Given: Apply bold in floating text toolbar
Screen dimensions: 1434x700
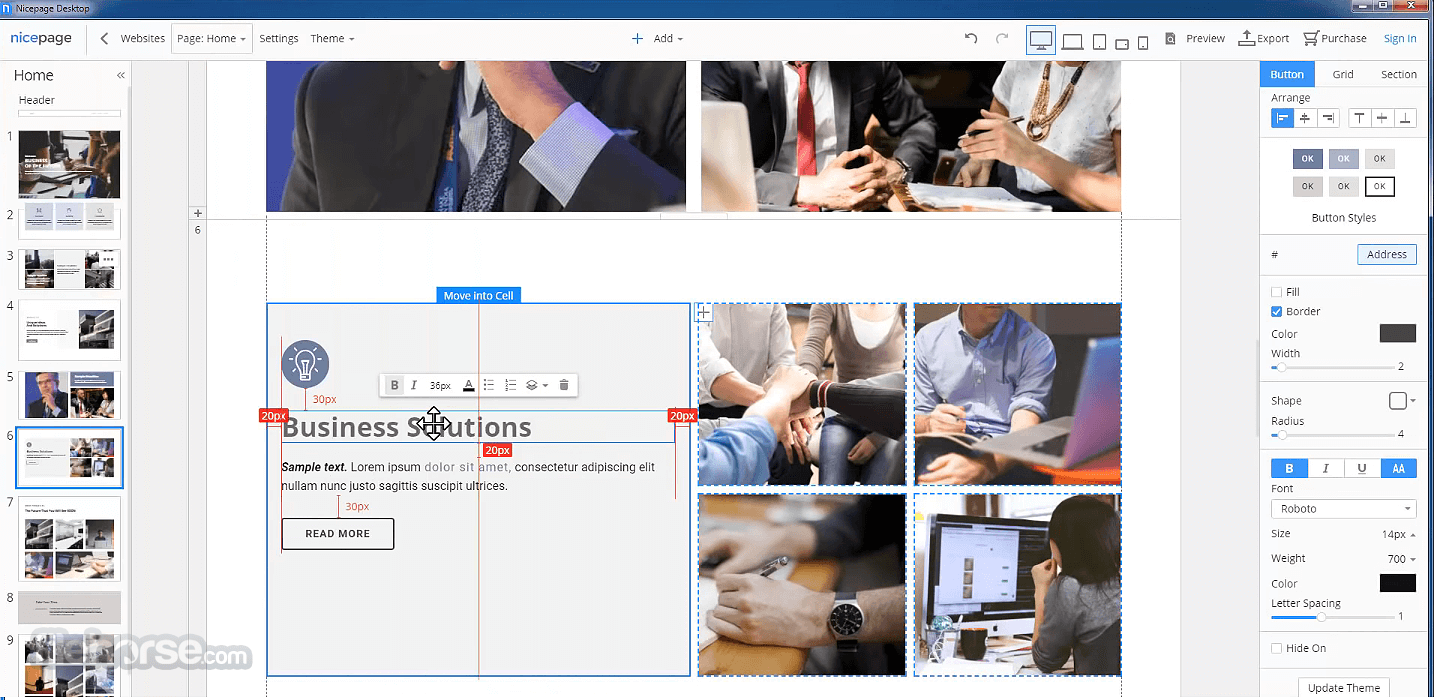Looking at the screenshot, I should [x=394, y=385].
